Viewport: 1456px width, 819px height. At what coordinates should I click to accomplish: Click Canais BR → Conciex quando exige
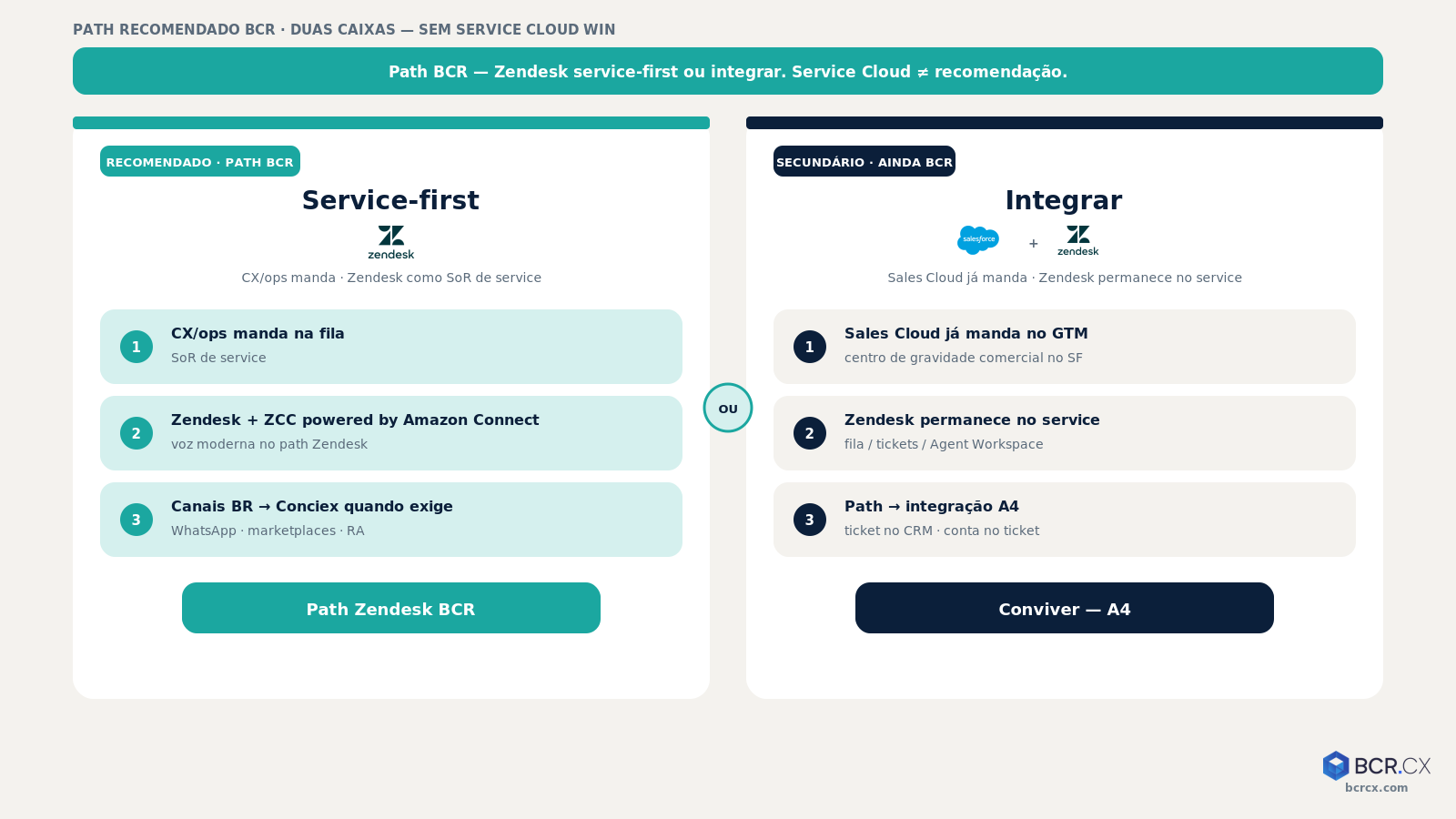point(312,507)
